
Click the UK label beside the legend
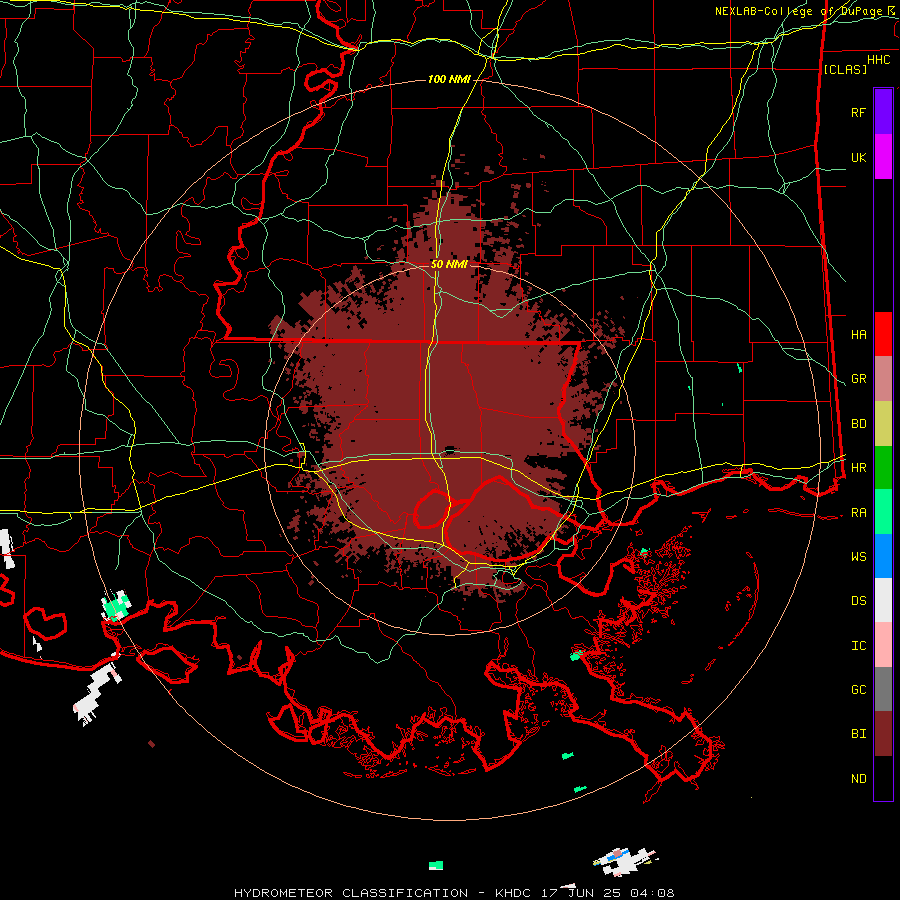pyautogui.click(x=858, y=157)
